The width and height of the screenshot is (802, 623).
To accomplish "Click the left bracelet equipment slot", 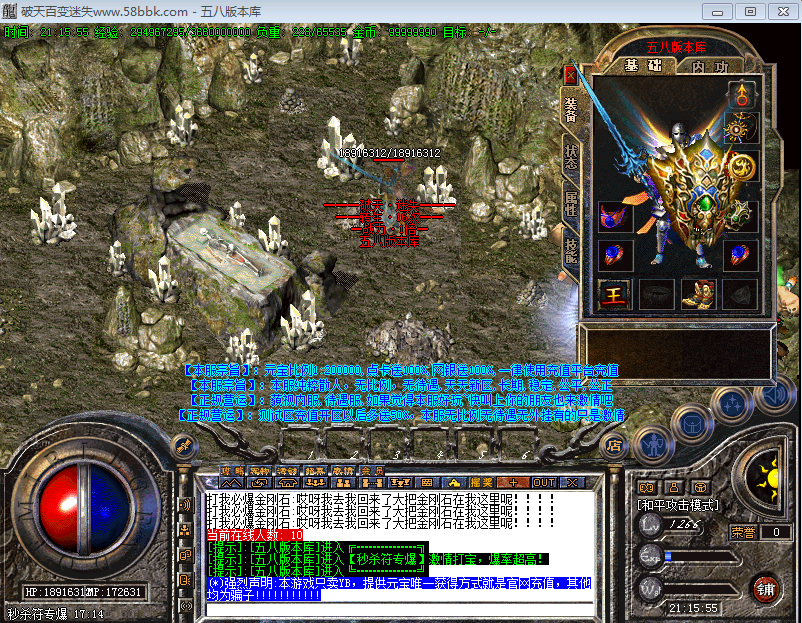I will click(x=615, y=217).
